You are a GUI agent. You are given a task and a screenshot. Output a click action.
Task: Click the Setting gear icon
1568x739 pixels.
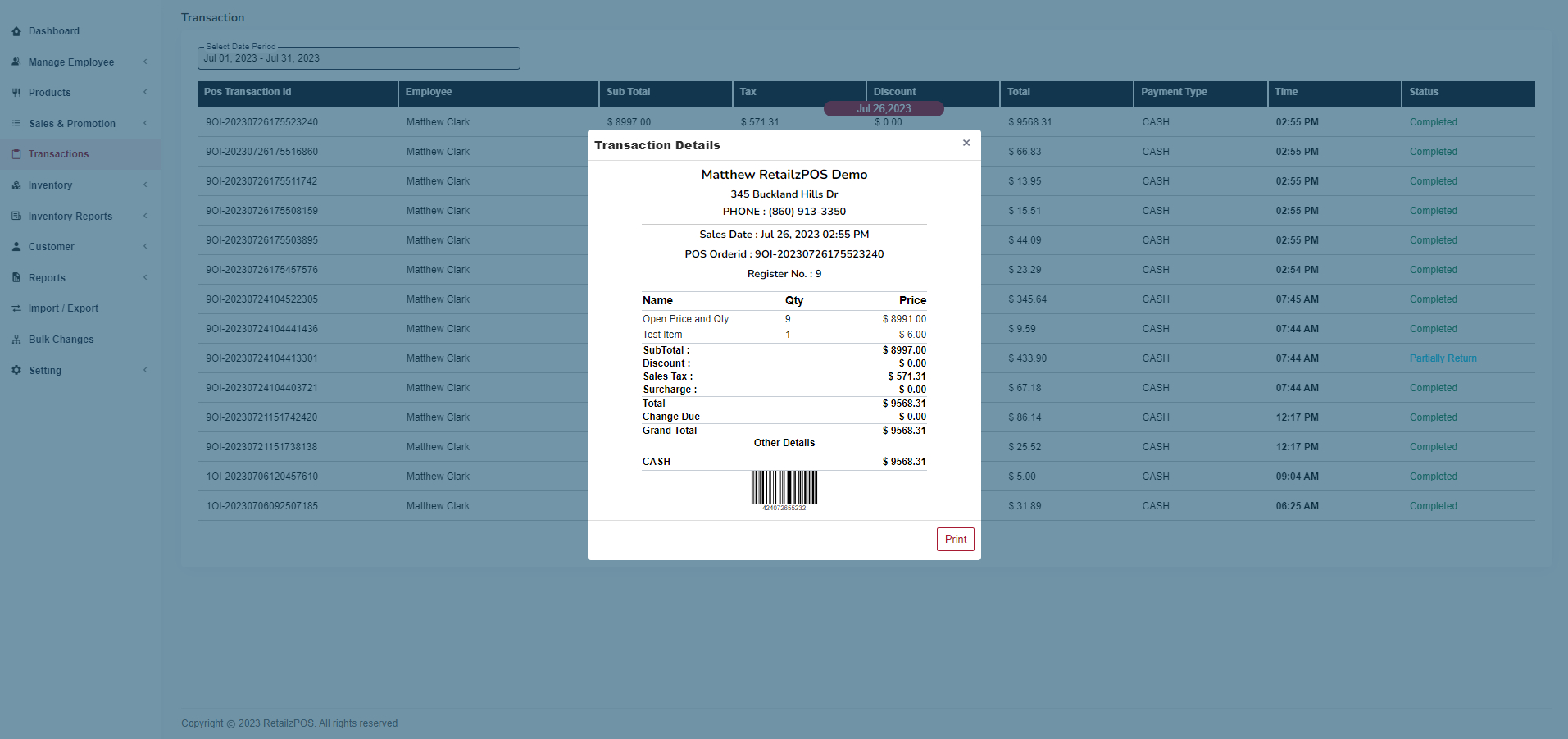[16, 370]
